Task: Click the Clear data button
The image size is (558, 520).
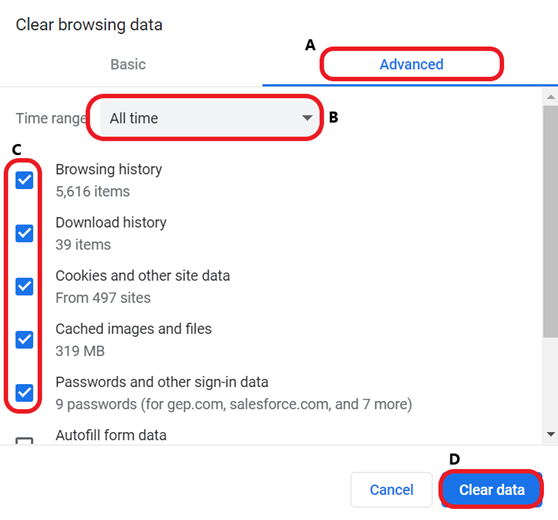Action: (x=492, y=489)
